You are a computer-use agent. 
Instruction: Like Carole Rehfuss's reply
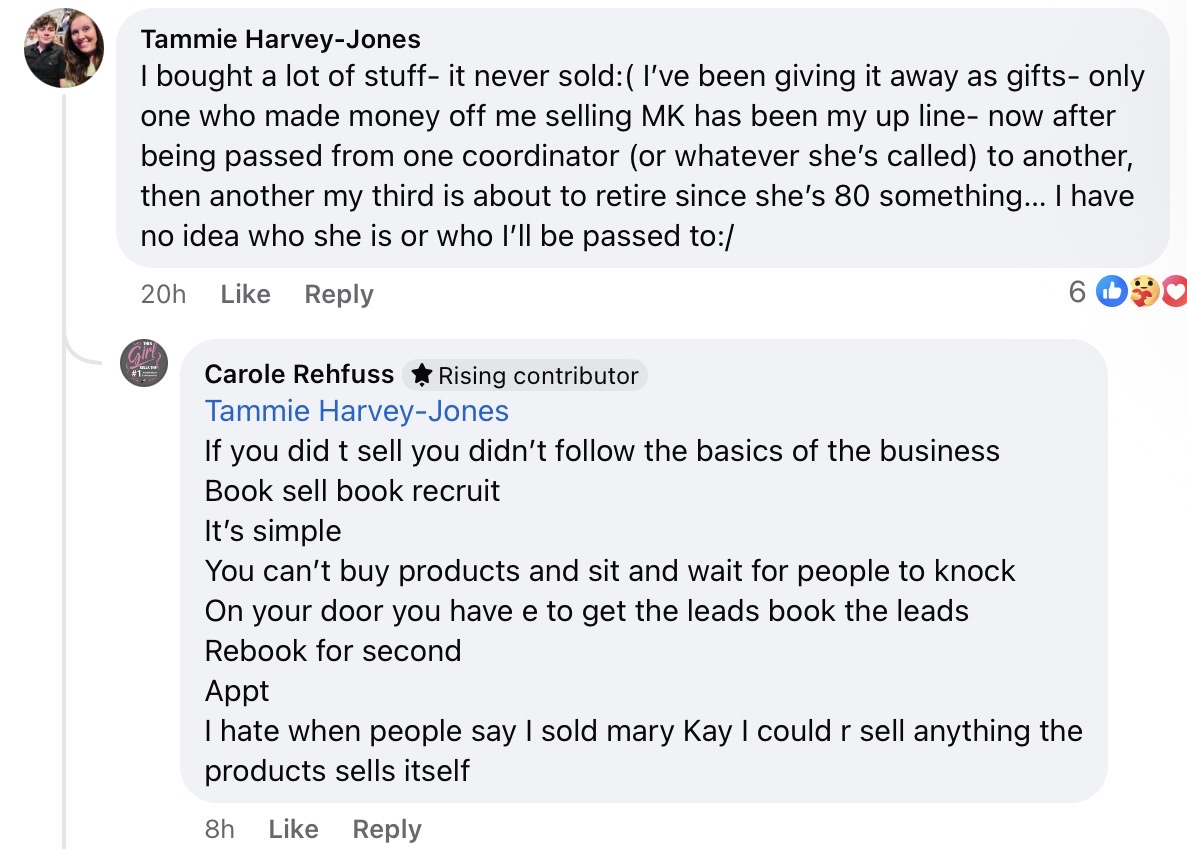293,829
